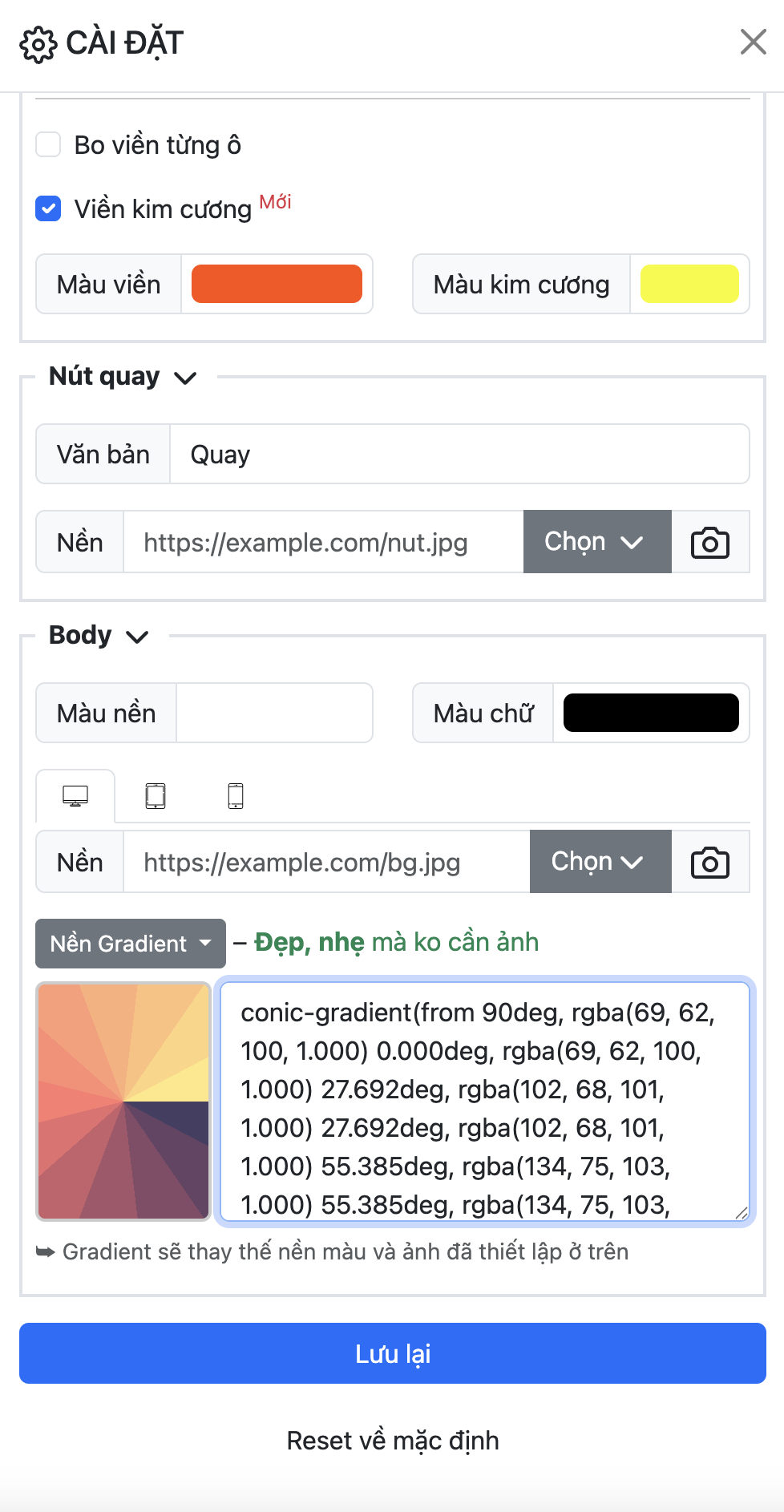Pick the orange Màu viền color swatch

point(277,285)
